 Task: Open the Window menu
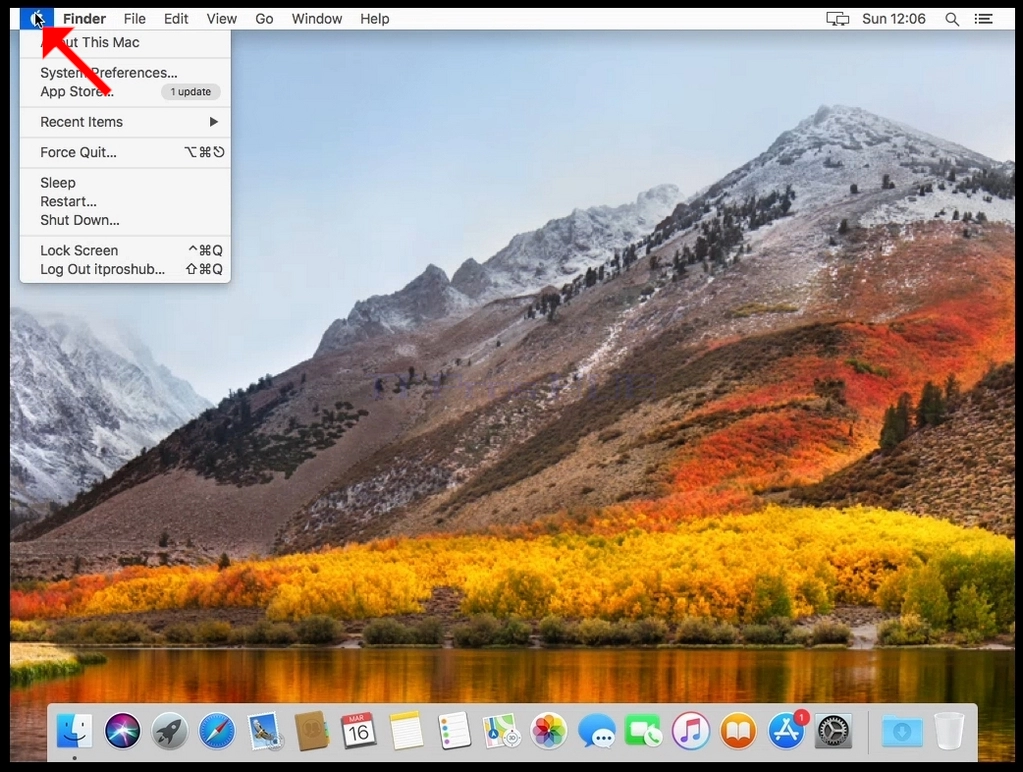pos(316,19)
